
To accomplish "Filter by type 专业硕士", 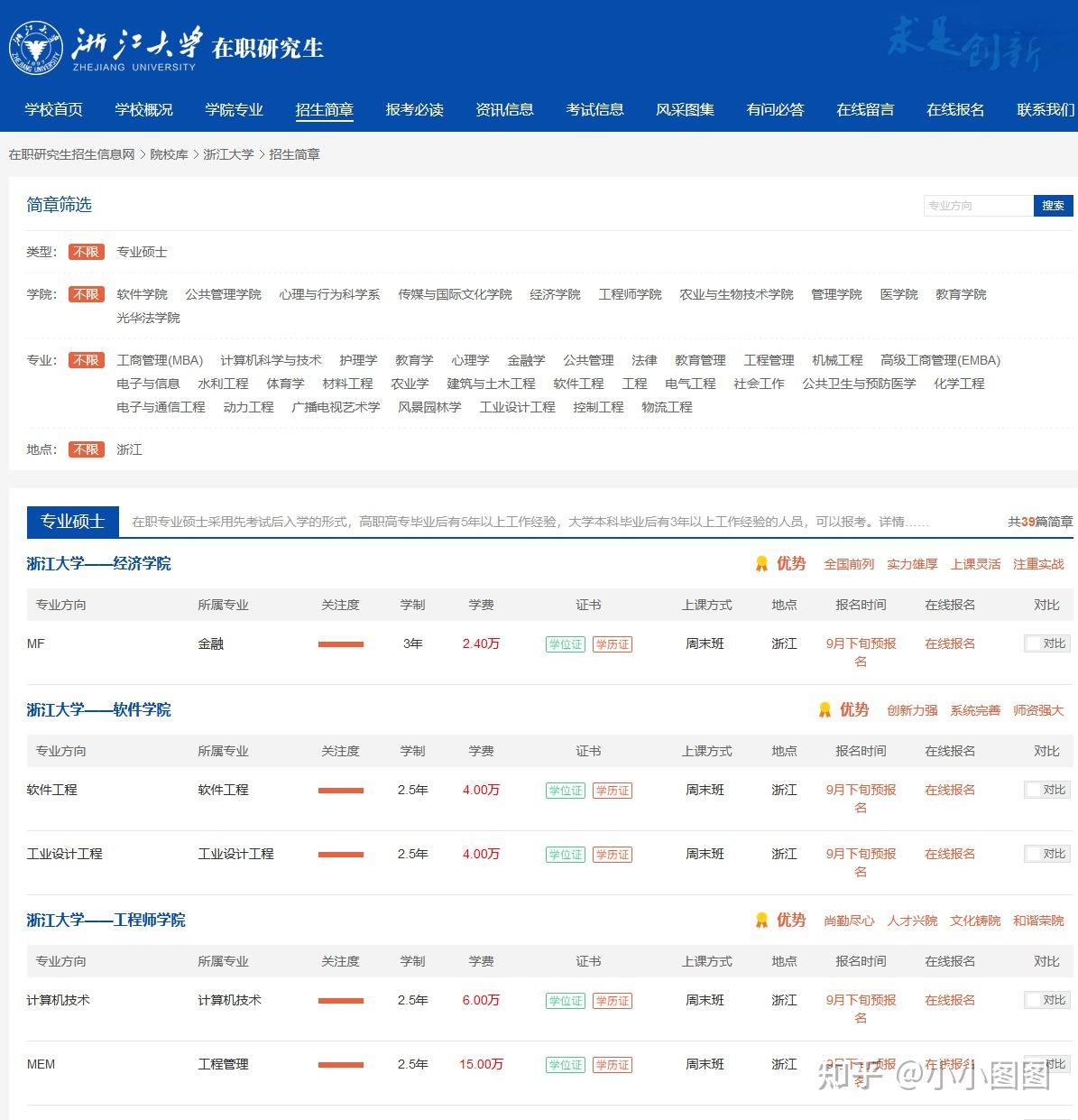I will click(142, 252).
